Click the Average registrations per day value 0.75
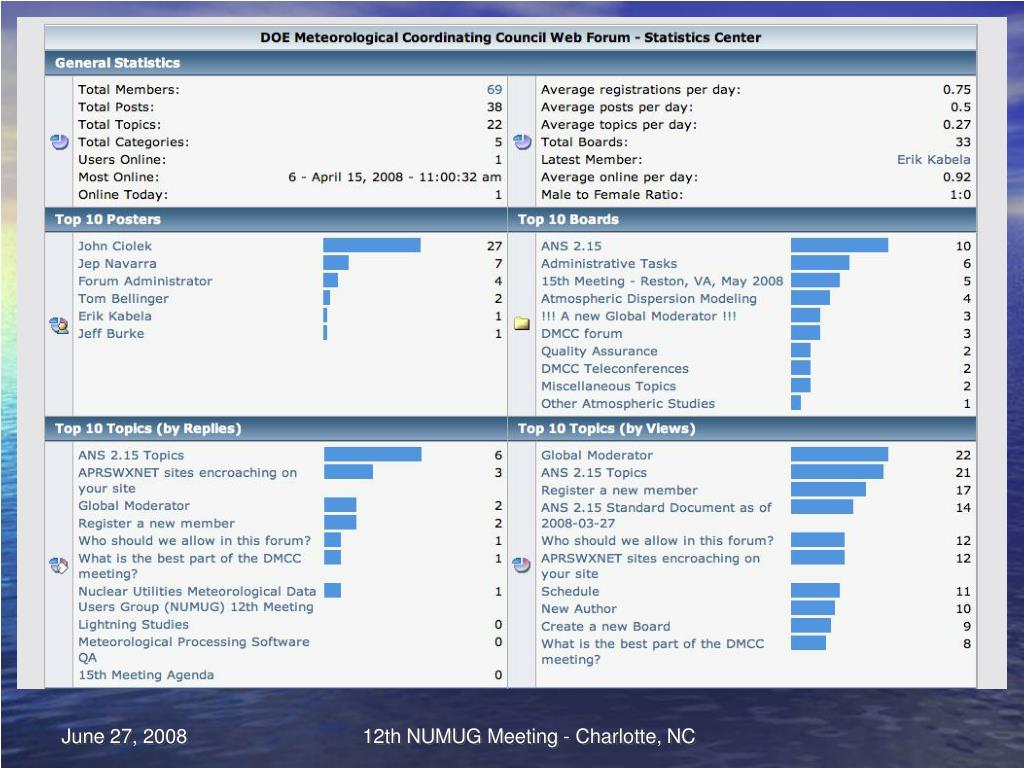The height and width of the screenshot is (768, 1024). [957, 89]
